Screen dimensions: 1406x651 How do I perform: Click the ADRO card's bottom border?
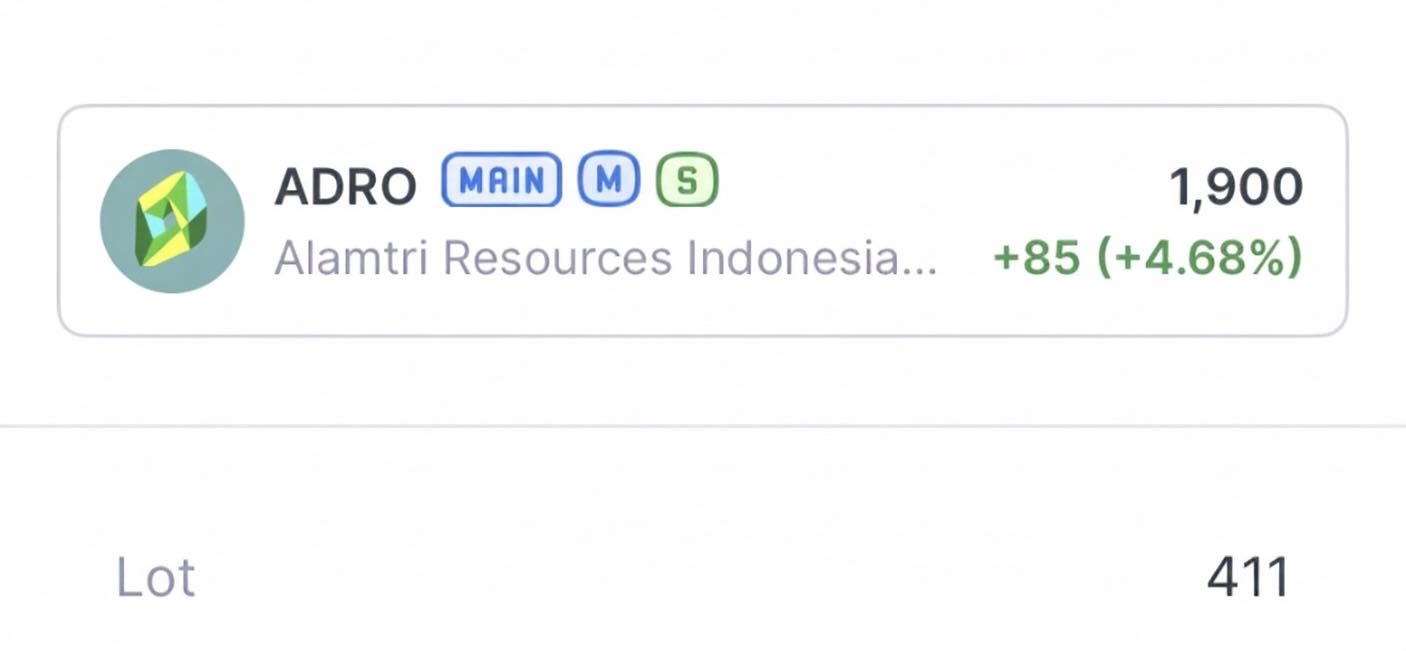click(703, 335)
